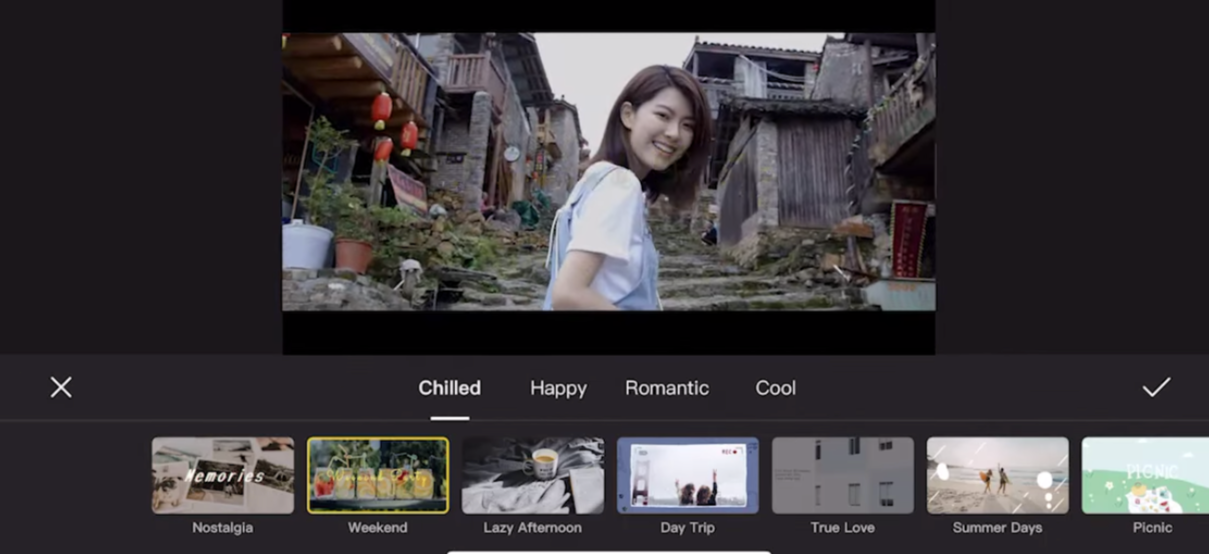Apply the Lazy Afternoon coffee cup thumbnail

pos(533,475)
